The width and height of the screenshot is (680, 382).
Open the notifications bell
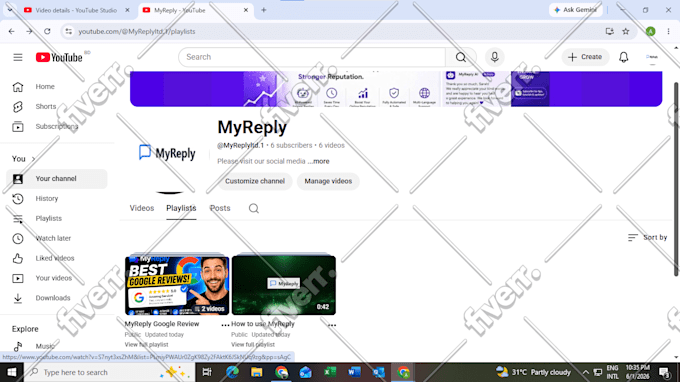click(x=624, y=57)
